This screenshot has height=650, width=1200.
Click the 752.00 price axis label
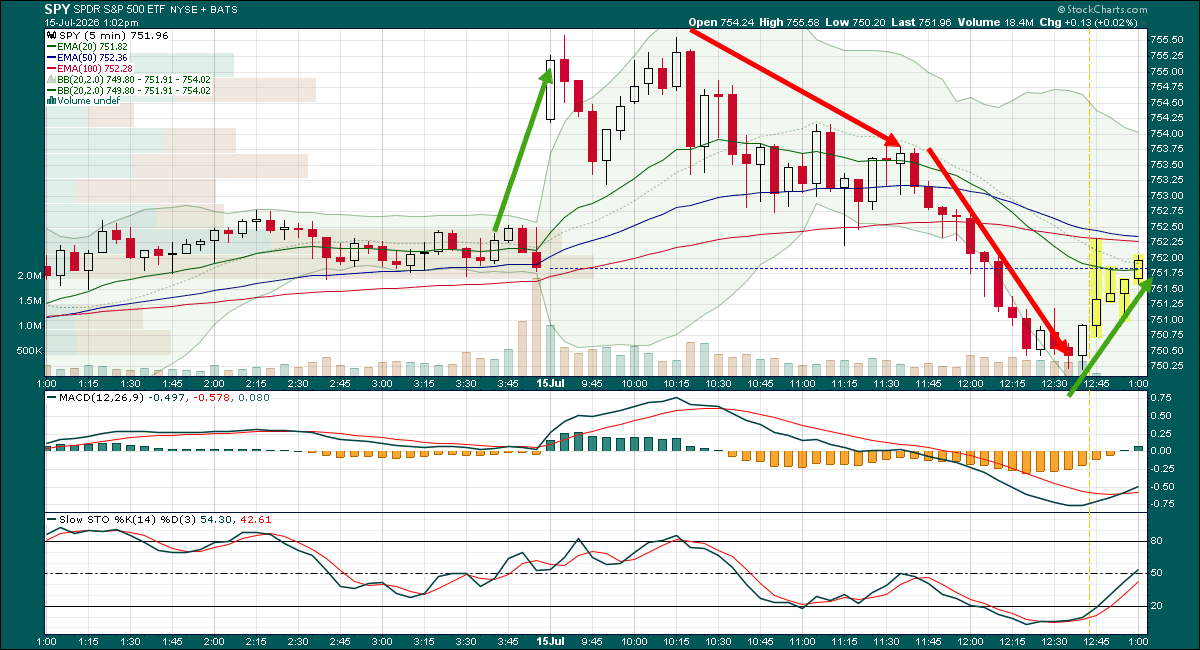[1165, 257]
